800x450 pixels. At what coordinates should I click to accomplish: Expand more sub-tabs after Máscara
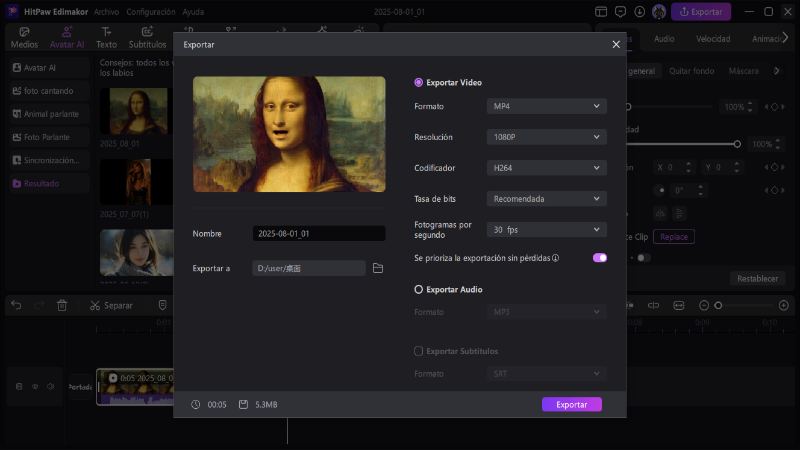pos(777,71)
